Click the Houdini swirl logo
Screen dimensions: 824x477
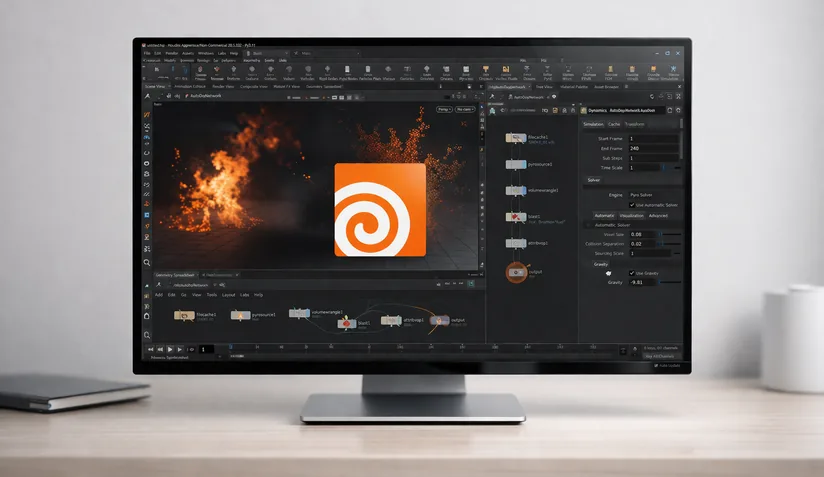pos(379,208)
